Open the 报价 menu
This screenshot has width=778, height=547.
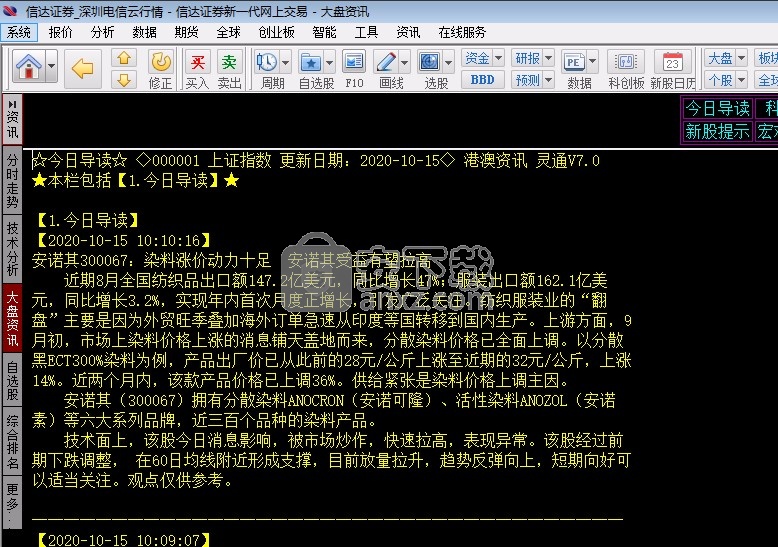click(61, 32)
